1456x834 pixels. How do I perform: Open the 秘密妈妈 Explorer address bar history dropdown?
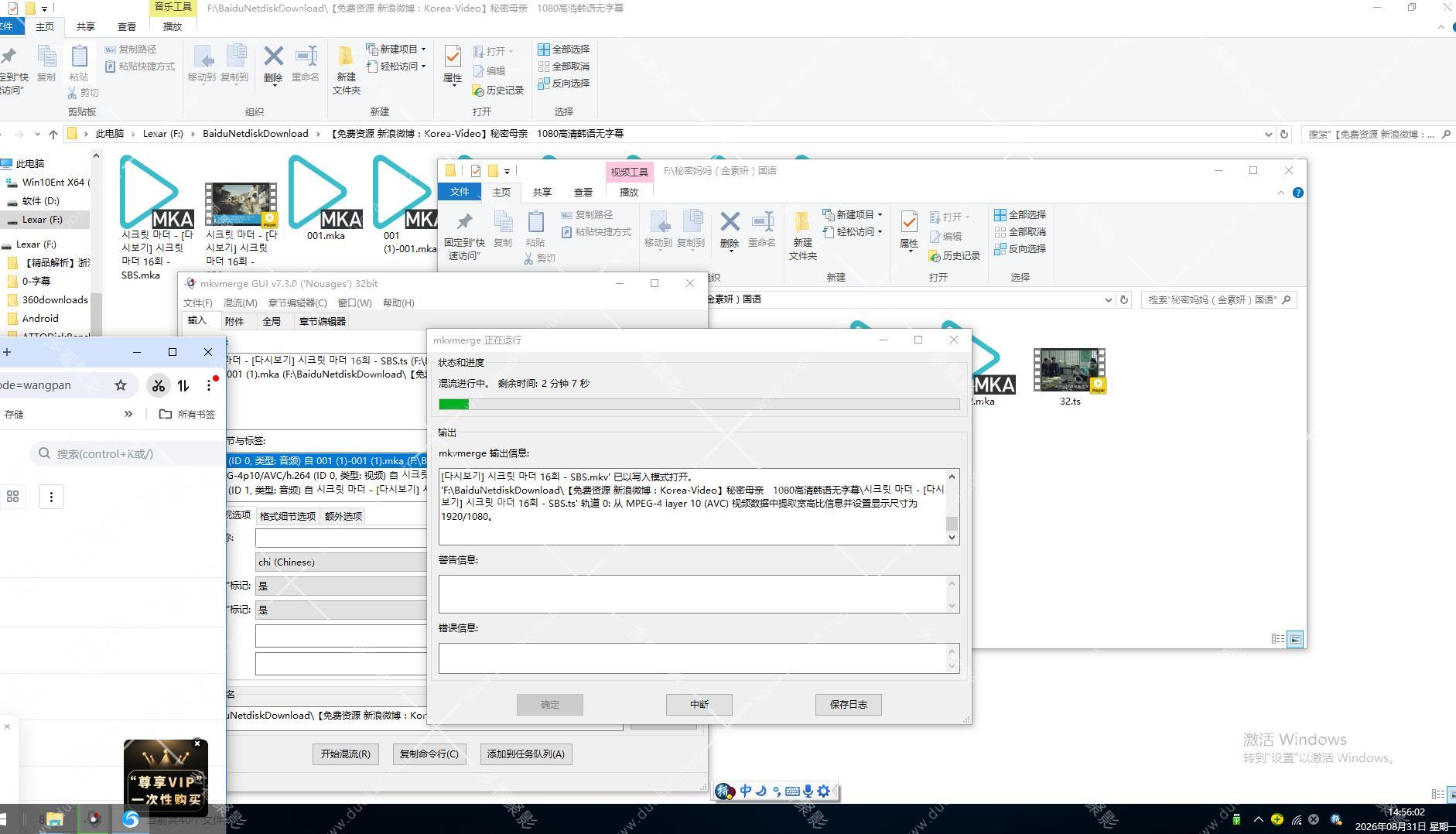click(1108, 299)
